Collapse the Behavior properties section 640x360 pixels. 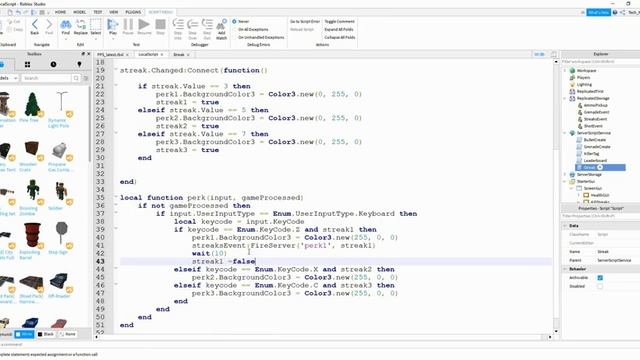(565, 269)
